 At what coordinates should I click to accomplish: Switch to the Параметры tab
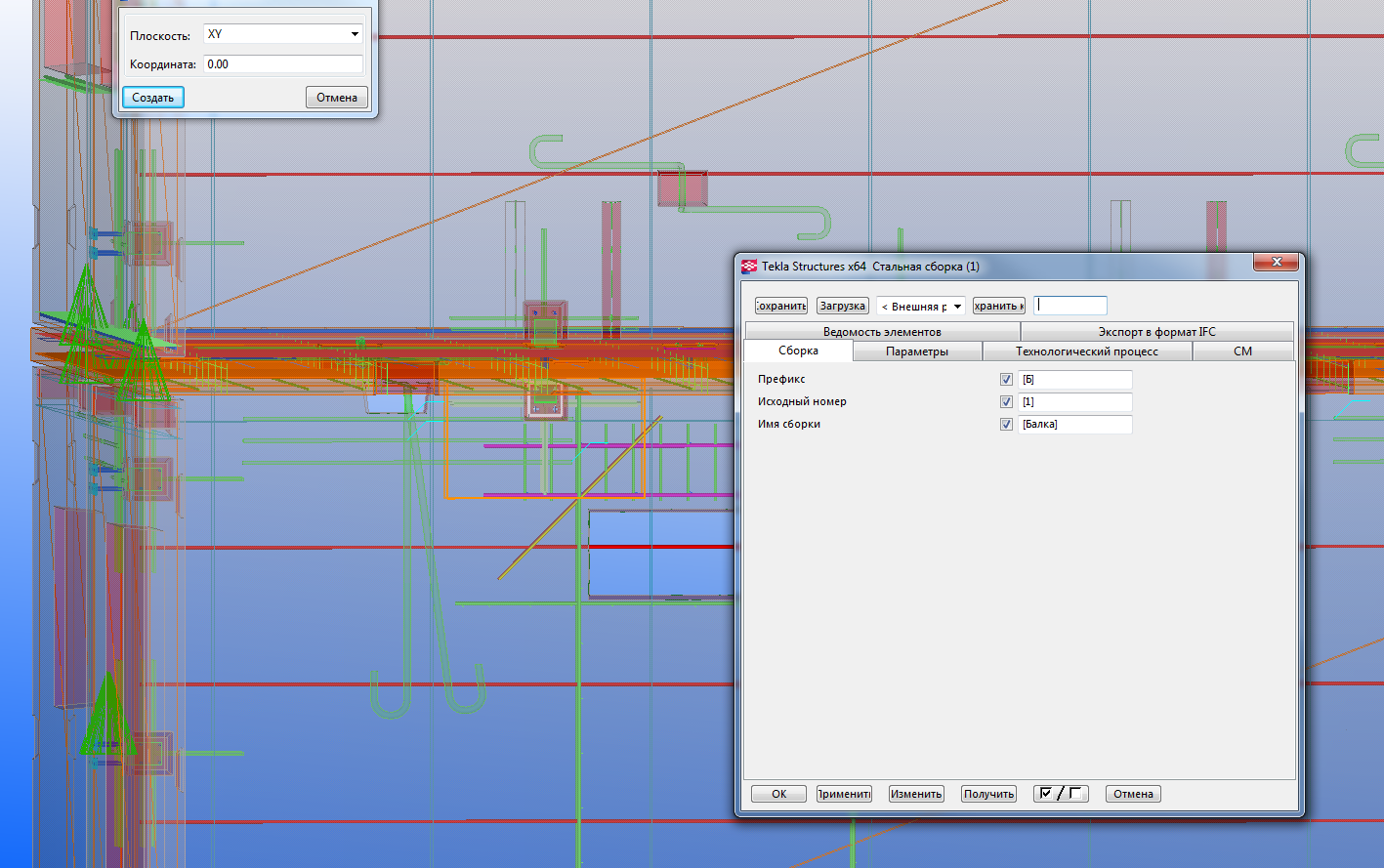pyautogui.click(x=916, y=351)
